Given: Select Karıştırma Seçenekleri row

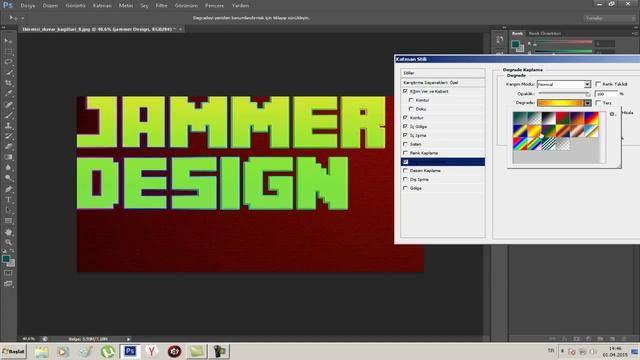Looking at the screenshot, I should (443, 82).
